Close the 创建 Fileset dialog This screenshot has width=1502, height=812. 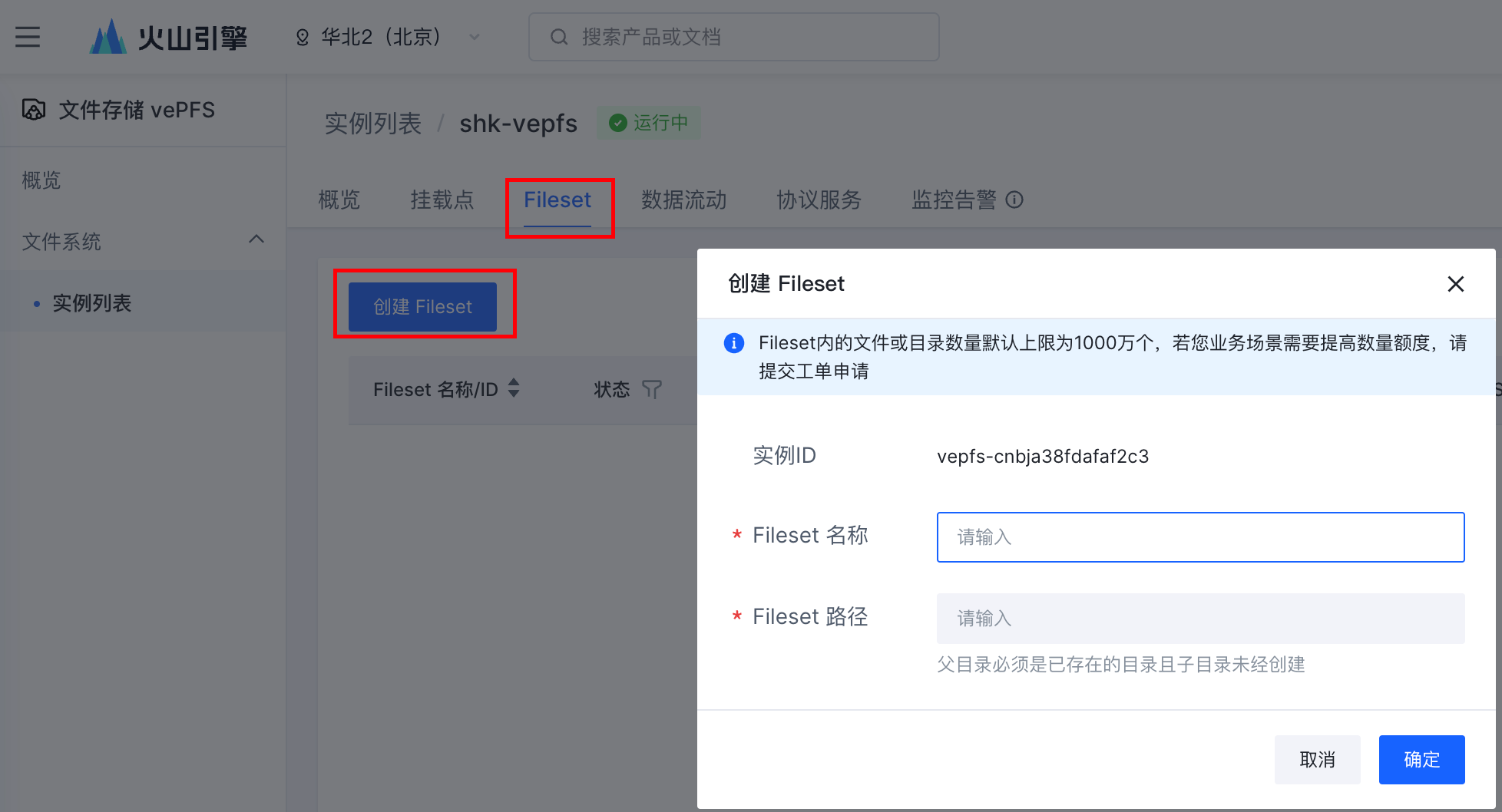coord(1455,284)
